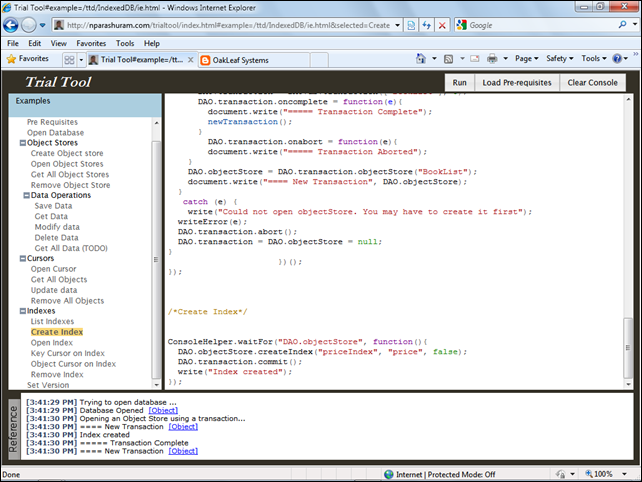Switch to the OakLeaf Systems tab
Image resolution: width=642 pixels, height=482 pixels.
[254, 60]
